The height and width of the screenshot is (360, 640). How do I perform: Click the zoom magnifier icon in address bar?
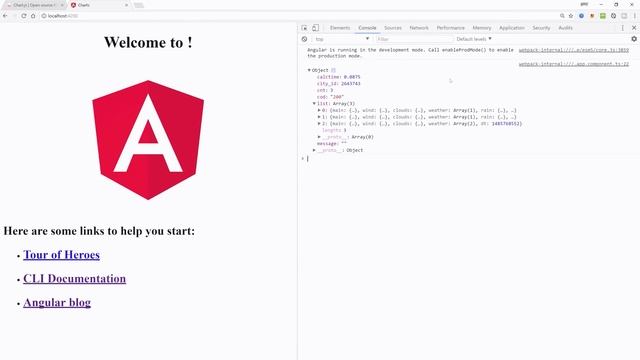[x=562, y=16]
